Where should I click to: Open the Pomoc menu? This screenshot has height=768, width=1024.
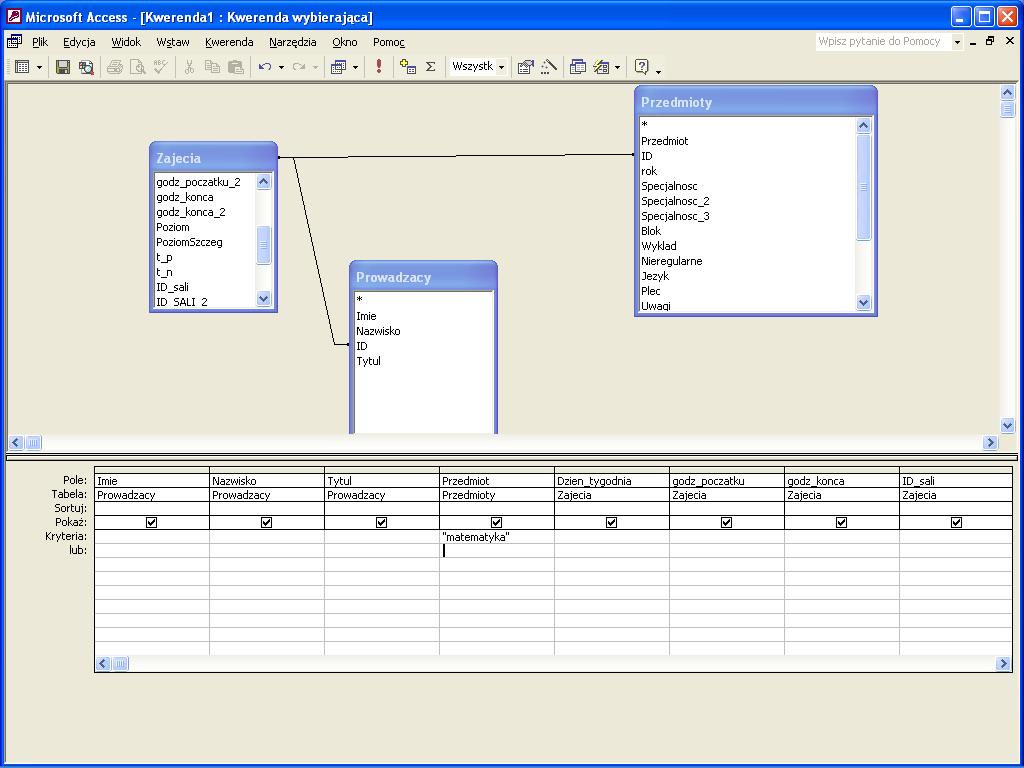[389, 42]
